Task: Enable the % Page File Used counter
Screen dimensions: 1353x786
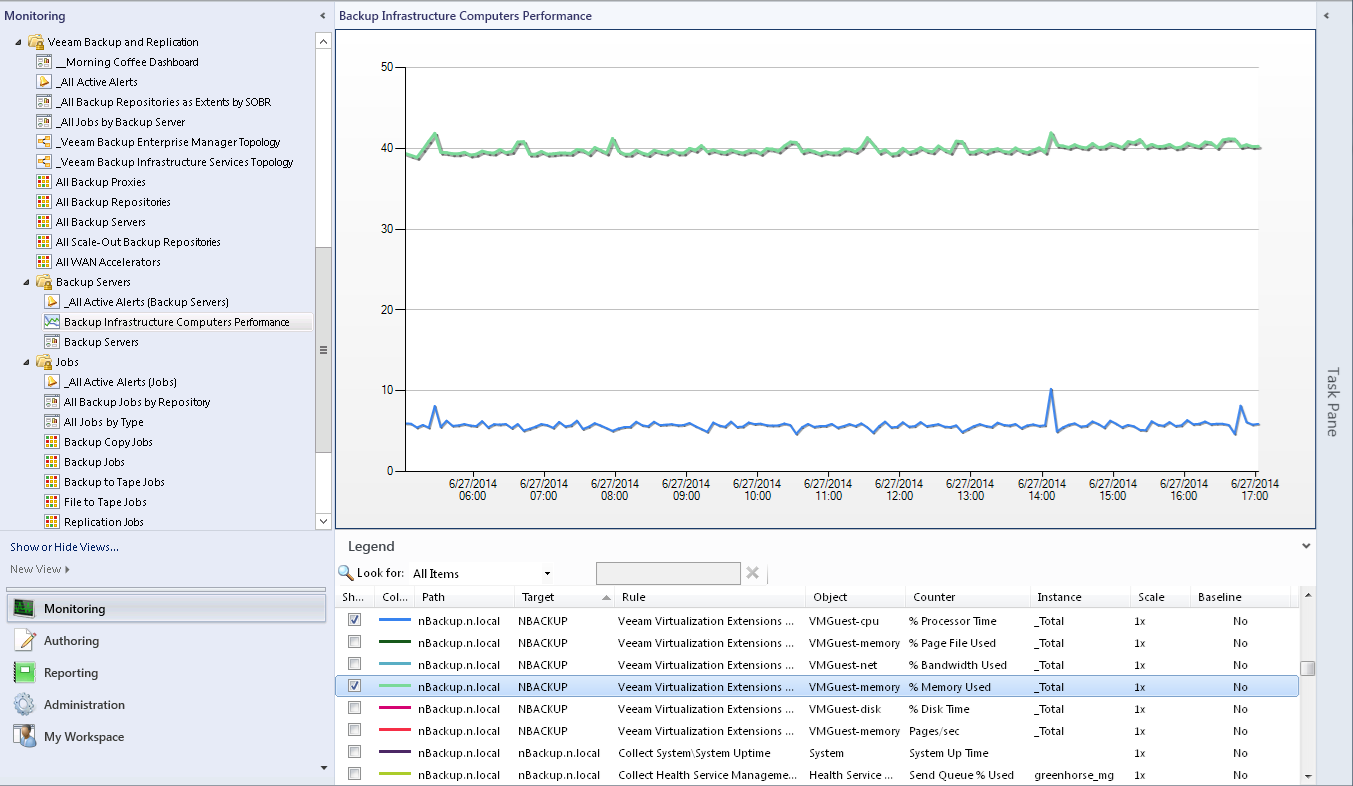Action: pos(354,642)
